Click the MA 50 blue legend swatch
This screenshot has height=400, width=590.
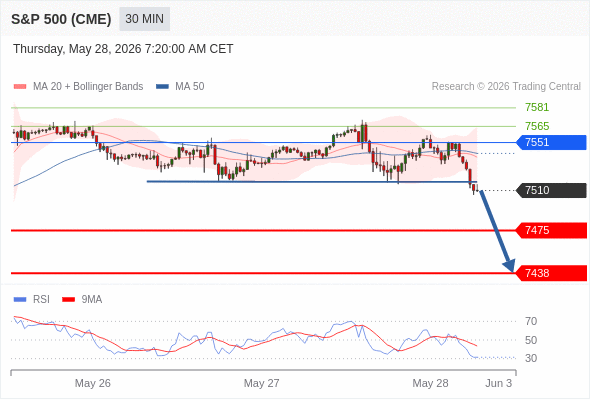[x=163, y=87]
